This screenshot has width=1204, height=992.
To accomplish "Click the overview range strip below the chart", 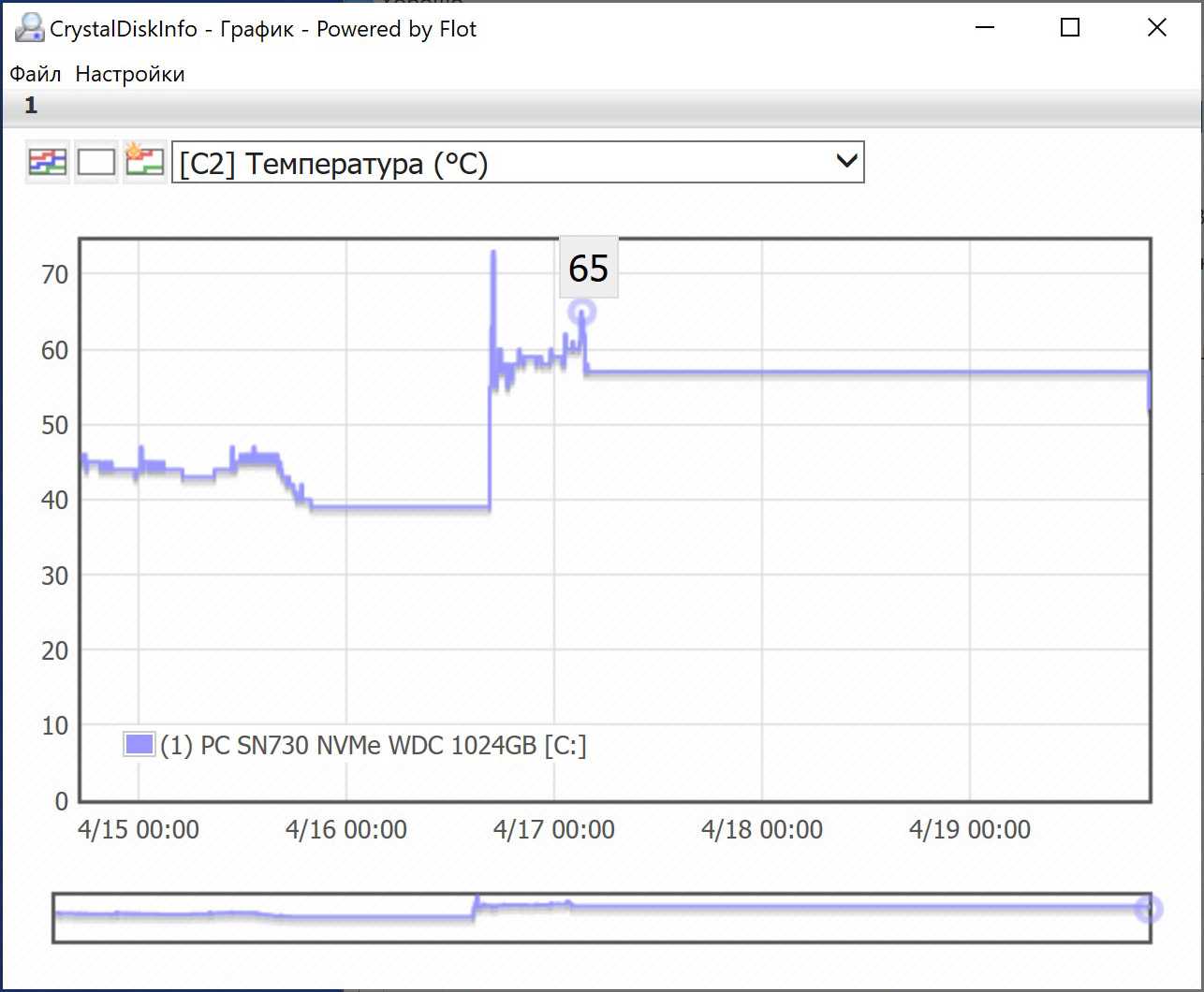I will pyautogui.click(x=599, y=917).
